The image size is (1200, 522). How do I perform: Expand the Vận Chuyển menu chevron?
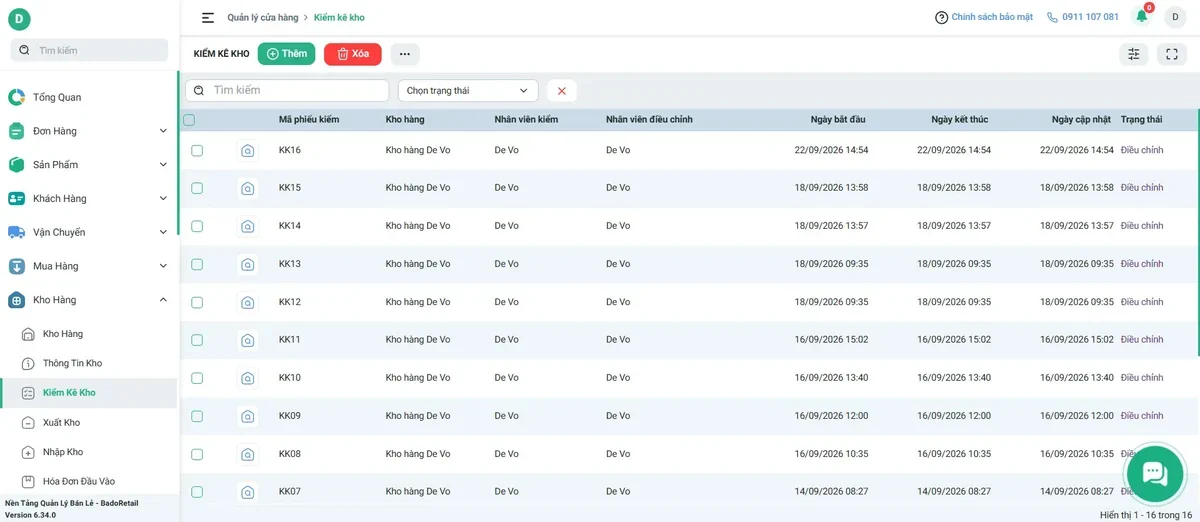pos(163,232)
